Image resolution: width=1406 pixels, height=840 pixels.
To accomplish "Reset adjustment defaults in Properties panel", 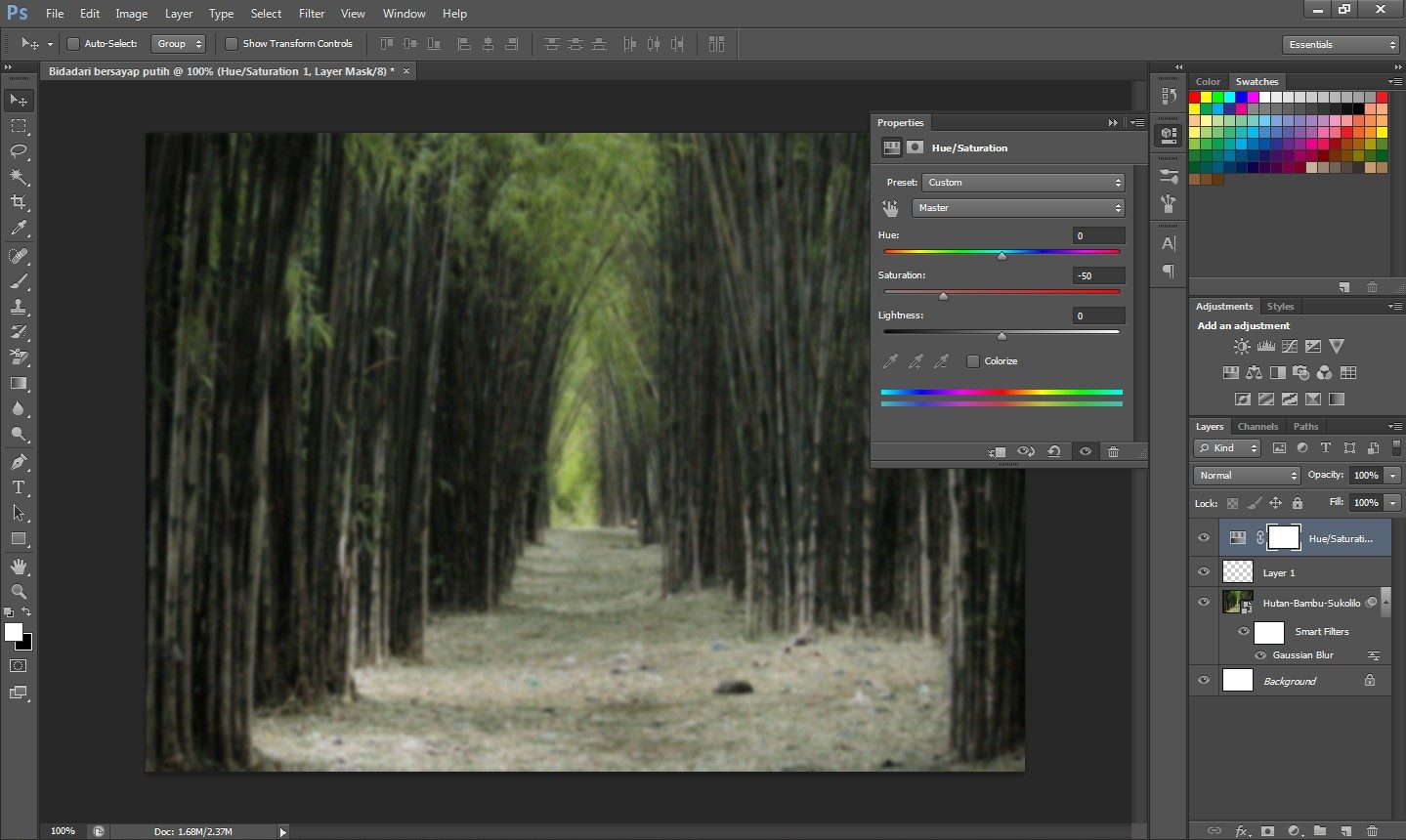I will click(x=1054, y=452).
